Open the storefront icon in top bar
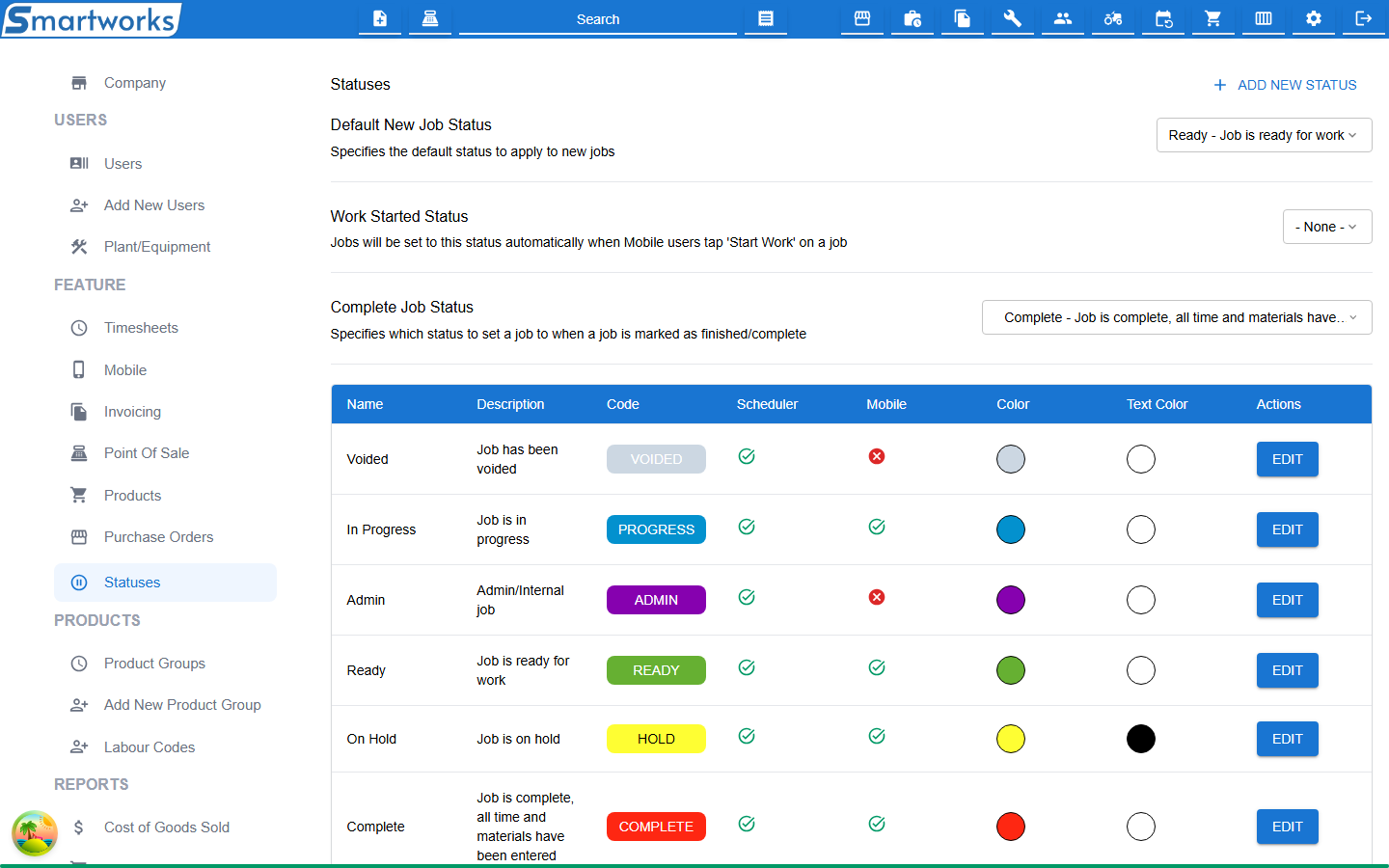1389x868 pixels. [862, 18]
